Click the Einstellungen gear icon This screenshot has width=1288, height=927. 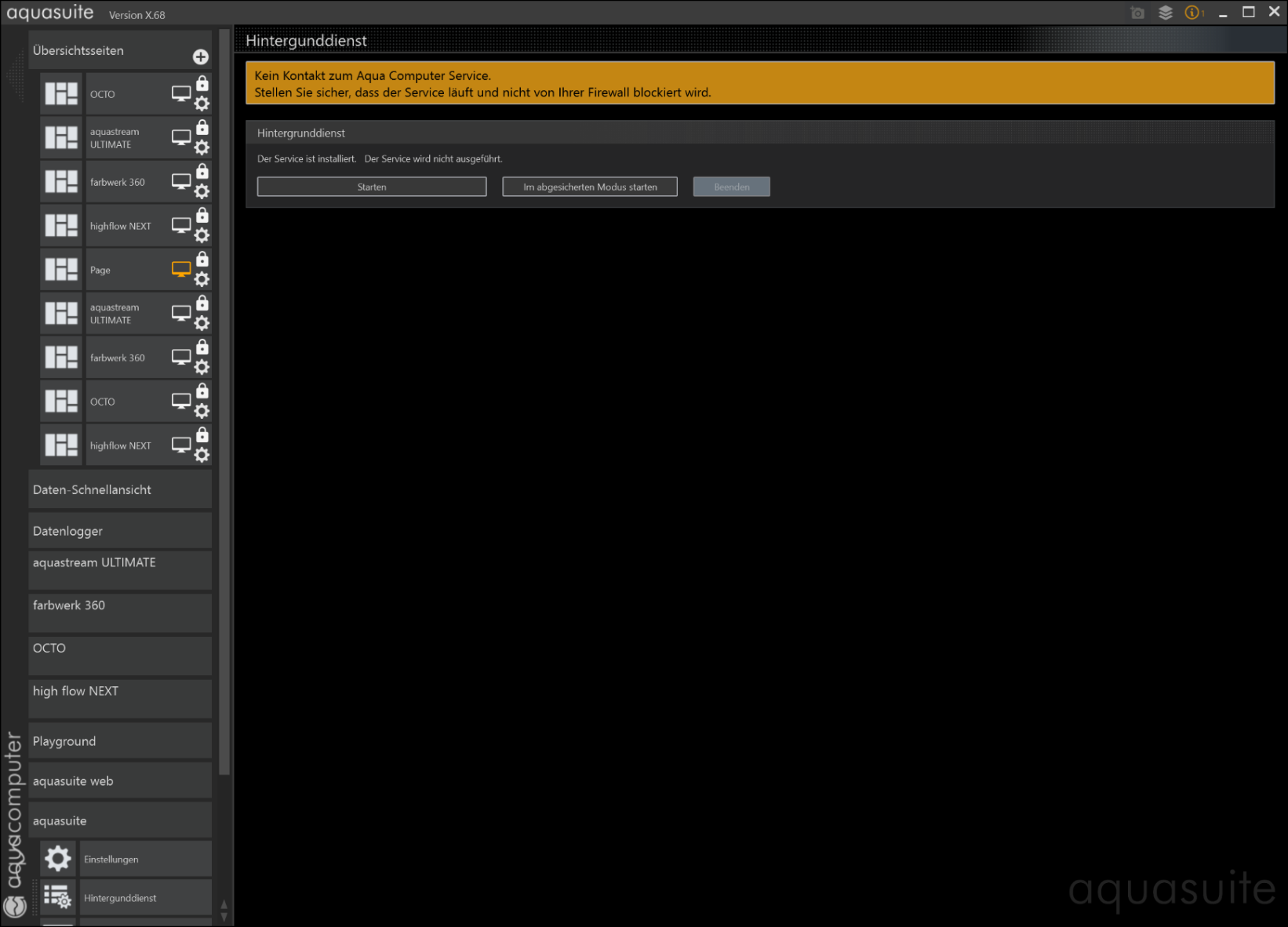58,859
